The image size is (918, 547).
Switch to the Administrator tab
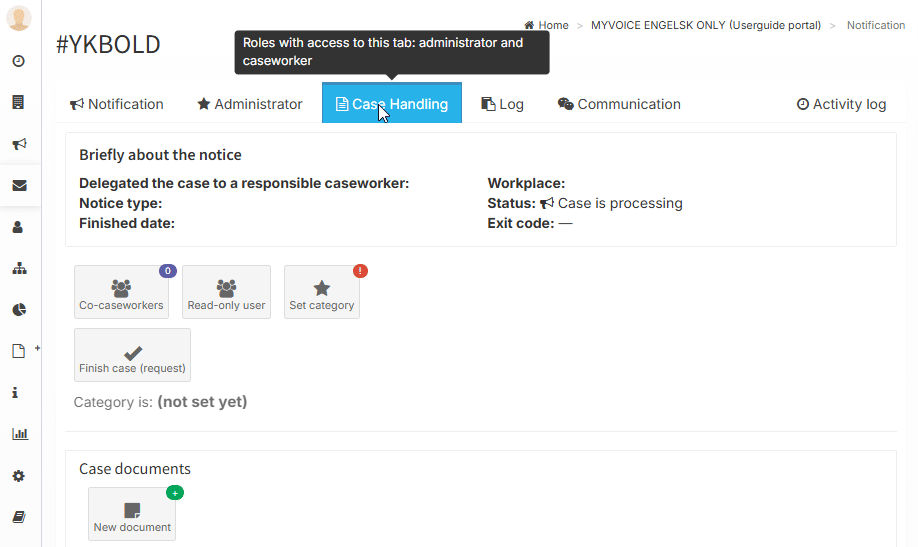250,104
